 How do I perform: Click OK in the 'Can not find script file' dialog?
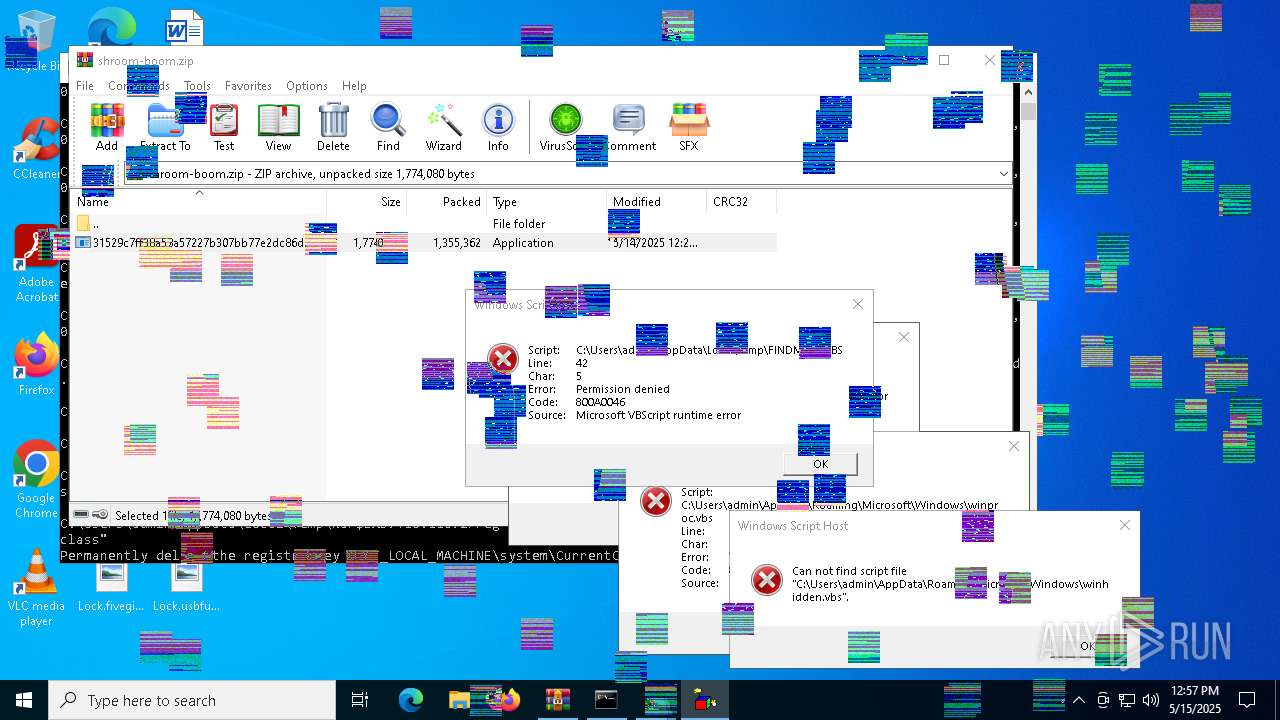[x=1087, y=646]
